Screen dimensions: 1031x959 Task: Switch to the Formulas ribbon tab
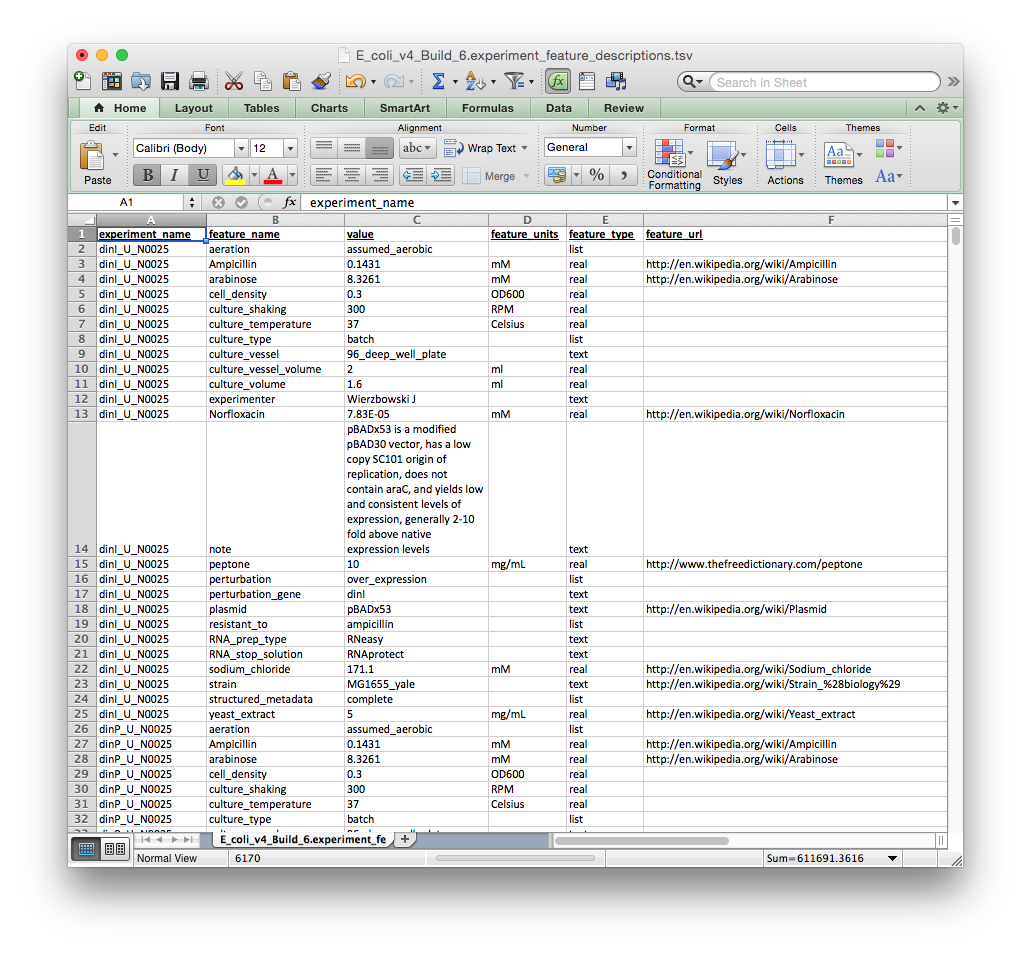[487, 107]
